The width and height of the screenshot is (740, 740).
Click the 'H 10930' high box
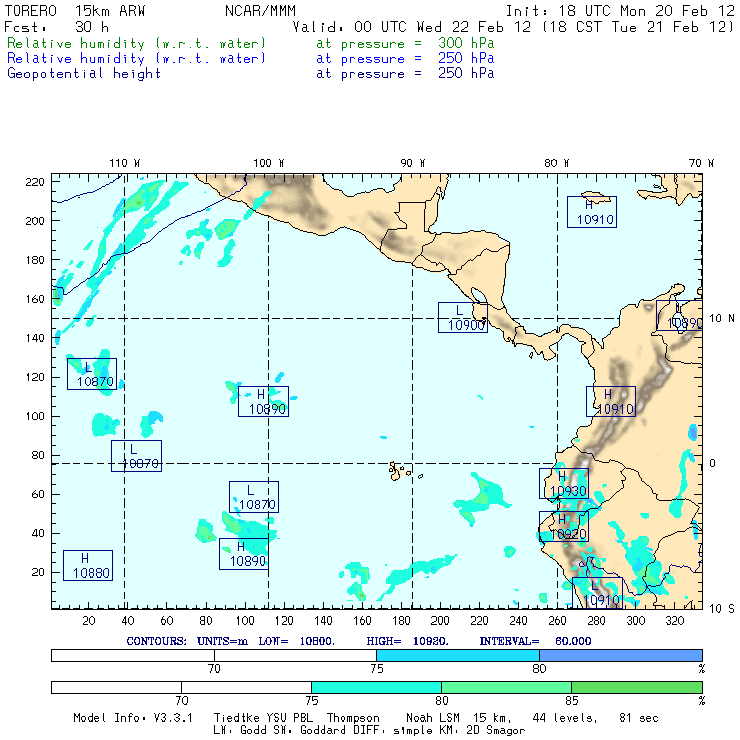[x=563, y=483]
